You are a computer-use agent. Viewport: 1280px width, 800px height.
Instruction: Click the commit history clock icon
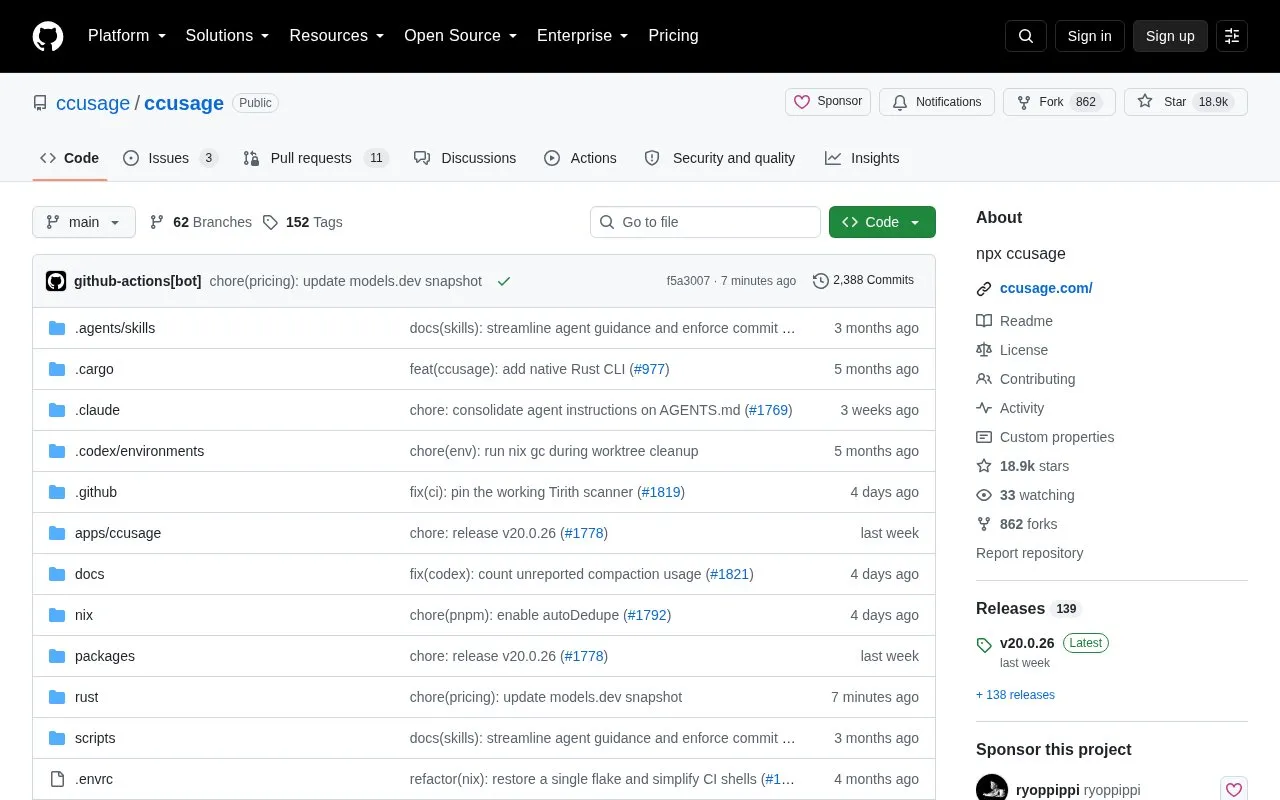(x=821, y=281)
